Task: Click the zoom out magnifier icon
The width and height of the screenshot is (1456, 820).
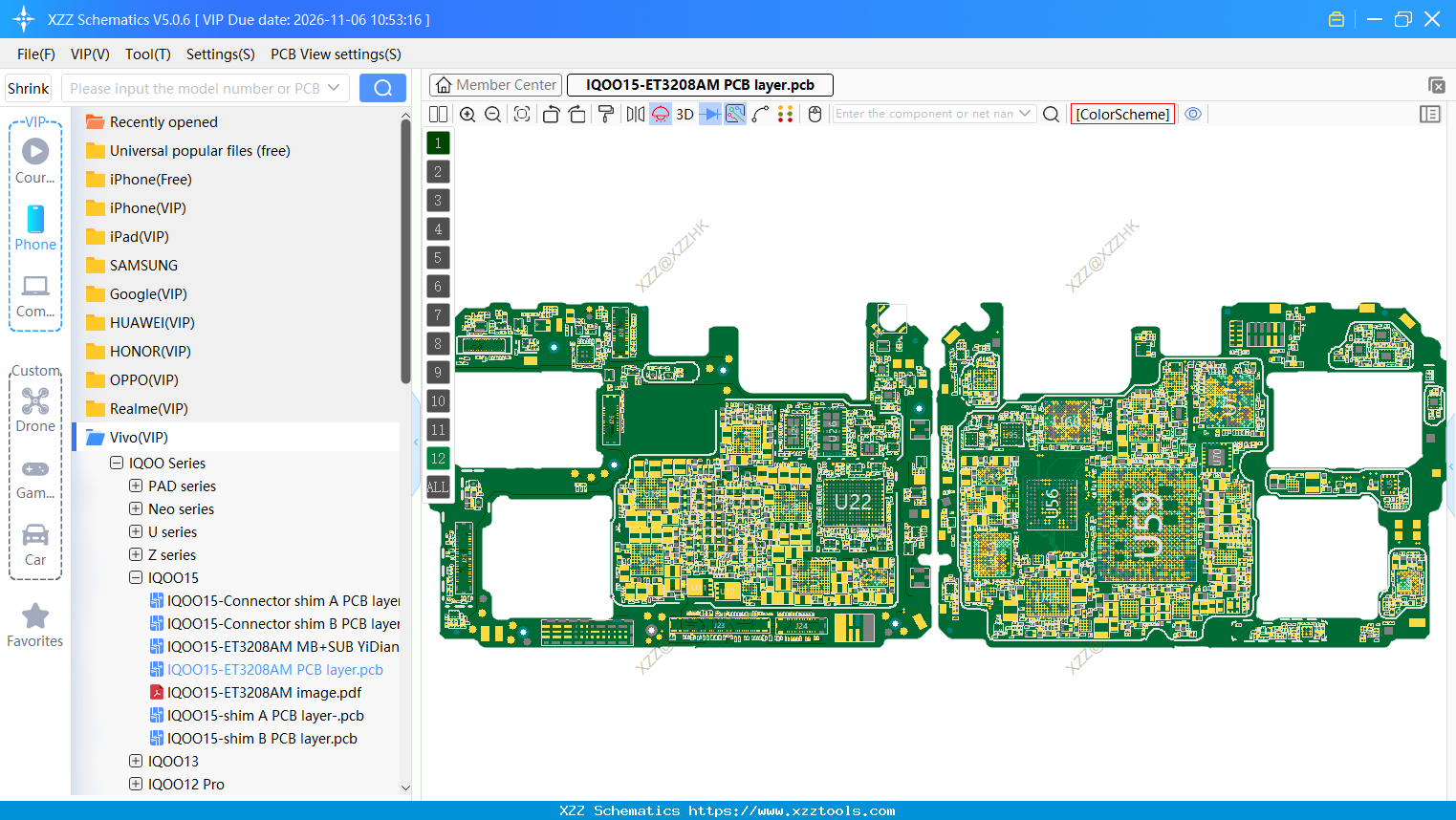Action: point(492,114)
